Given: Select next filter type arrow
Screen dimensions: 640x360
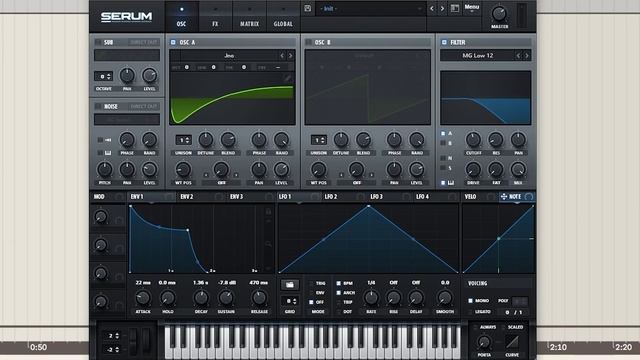Looking at the screenshot, I should click(x=527, y=56).
